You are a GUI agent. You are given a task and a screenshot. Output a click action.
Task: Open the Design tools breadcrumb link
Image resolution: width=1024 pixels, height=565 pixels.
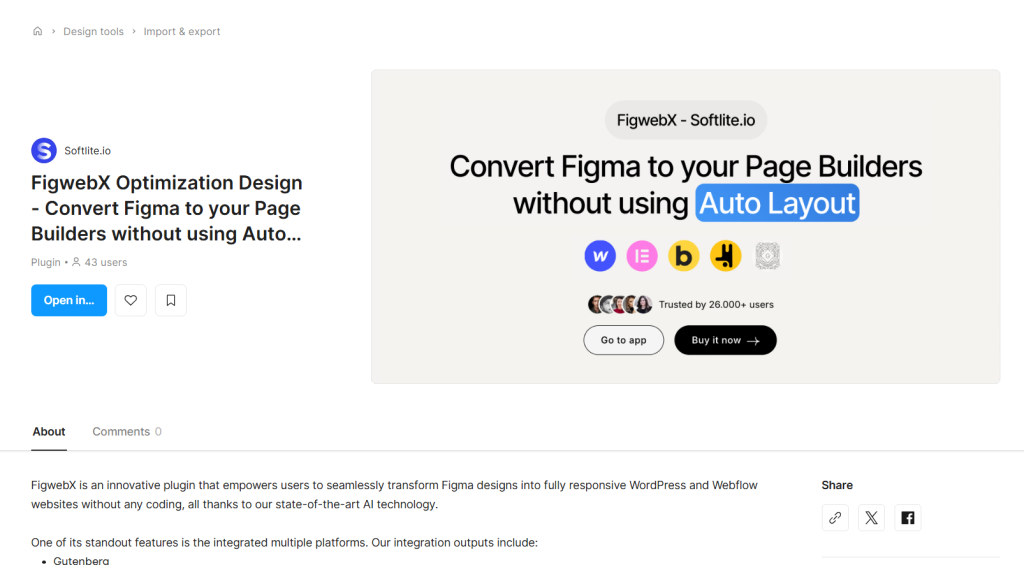93,31
